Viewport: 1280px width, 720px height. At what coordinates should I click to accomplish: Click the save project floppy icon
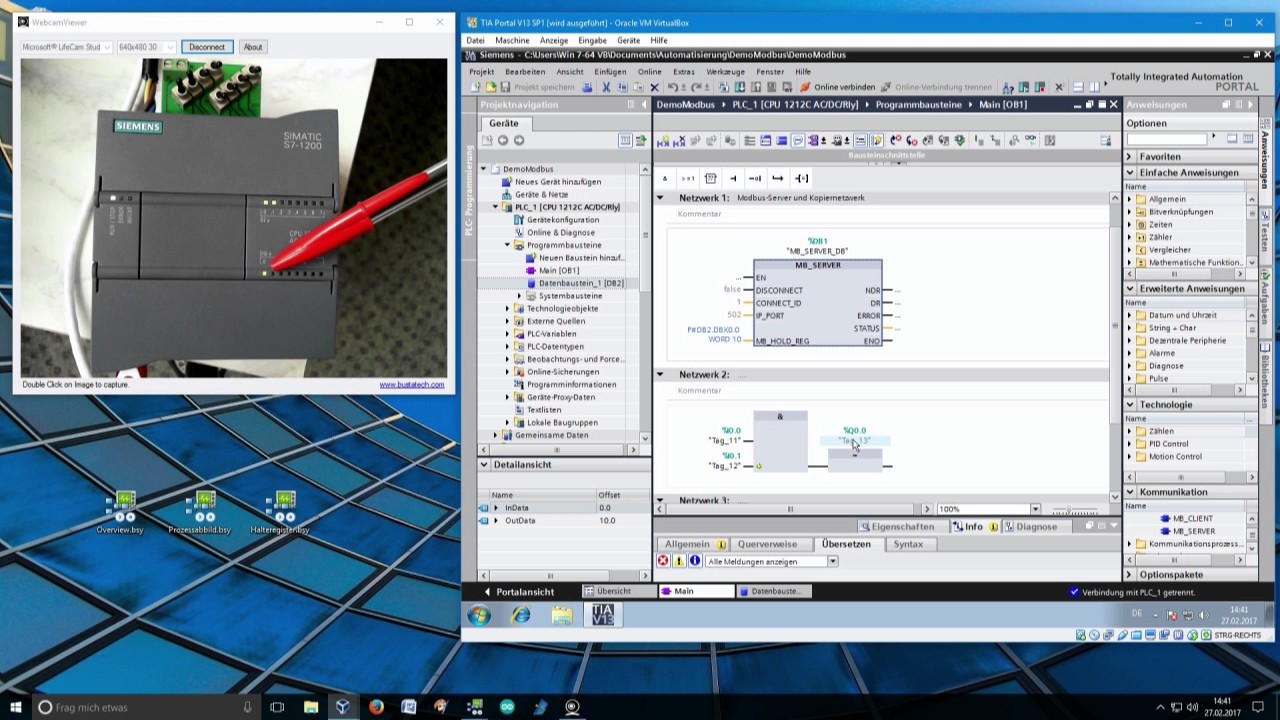tap(505, 87)
